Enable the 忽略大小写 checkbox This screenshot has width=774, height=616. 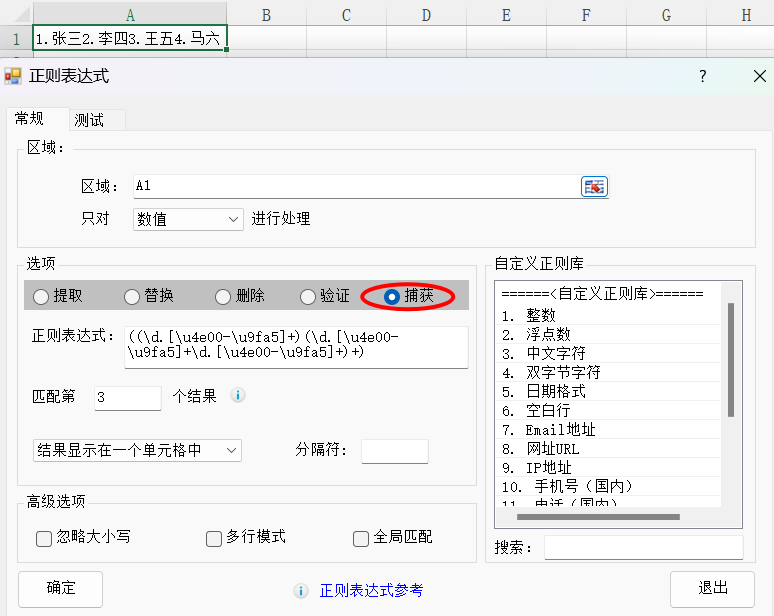pyautogui.click(x=44, y=538)
